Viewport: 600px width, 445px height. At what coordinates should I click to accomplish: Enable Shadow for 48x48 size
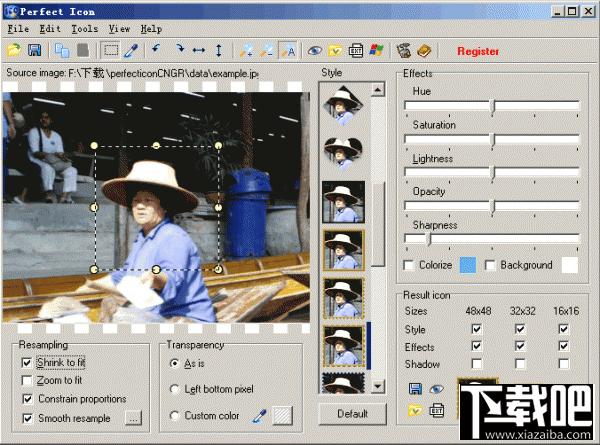(x=476, y=363)
